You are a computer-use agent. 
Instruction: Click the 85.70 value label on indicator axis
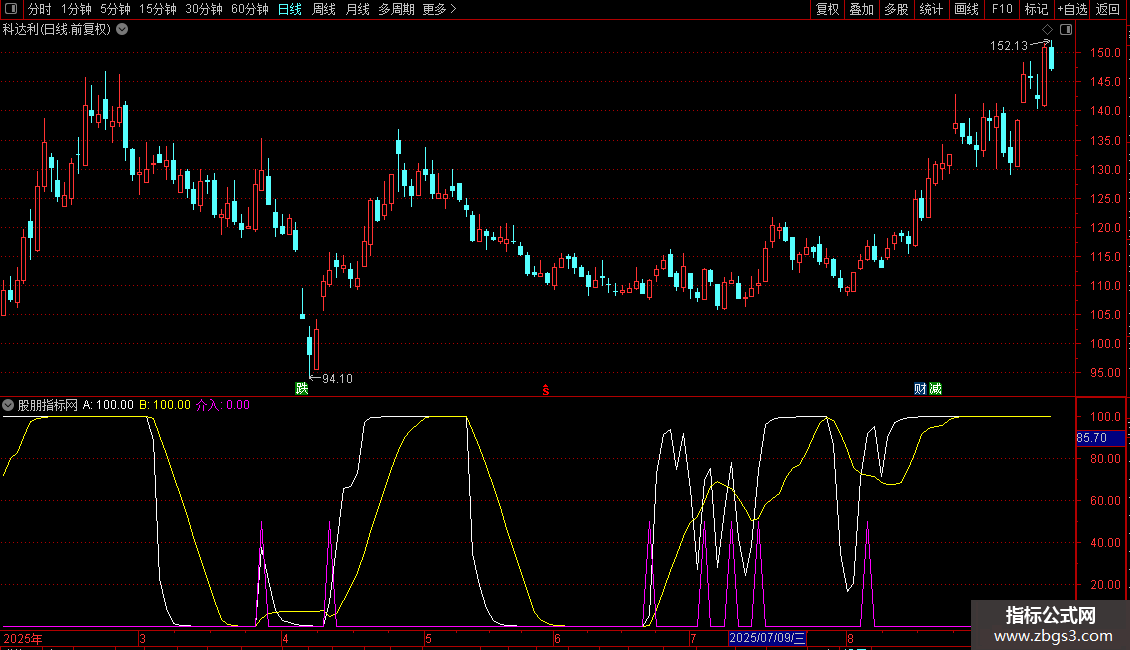point(1090,438)
